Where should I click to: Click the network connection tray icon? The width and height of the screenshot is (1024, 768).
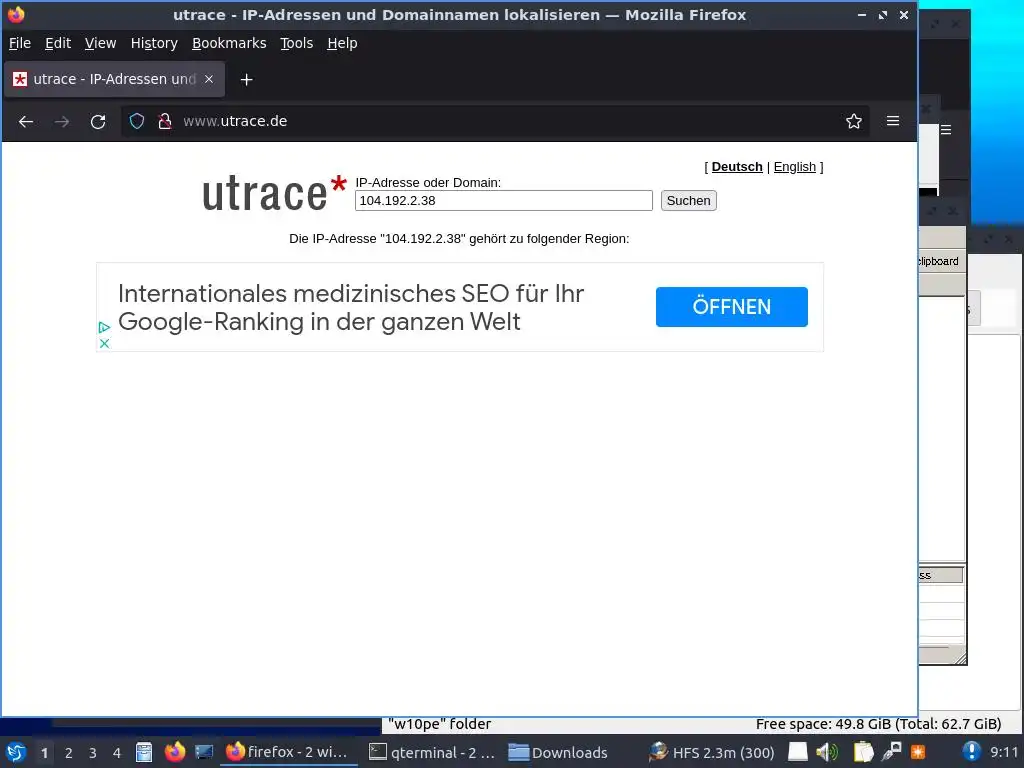coord(891,752)
